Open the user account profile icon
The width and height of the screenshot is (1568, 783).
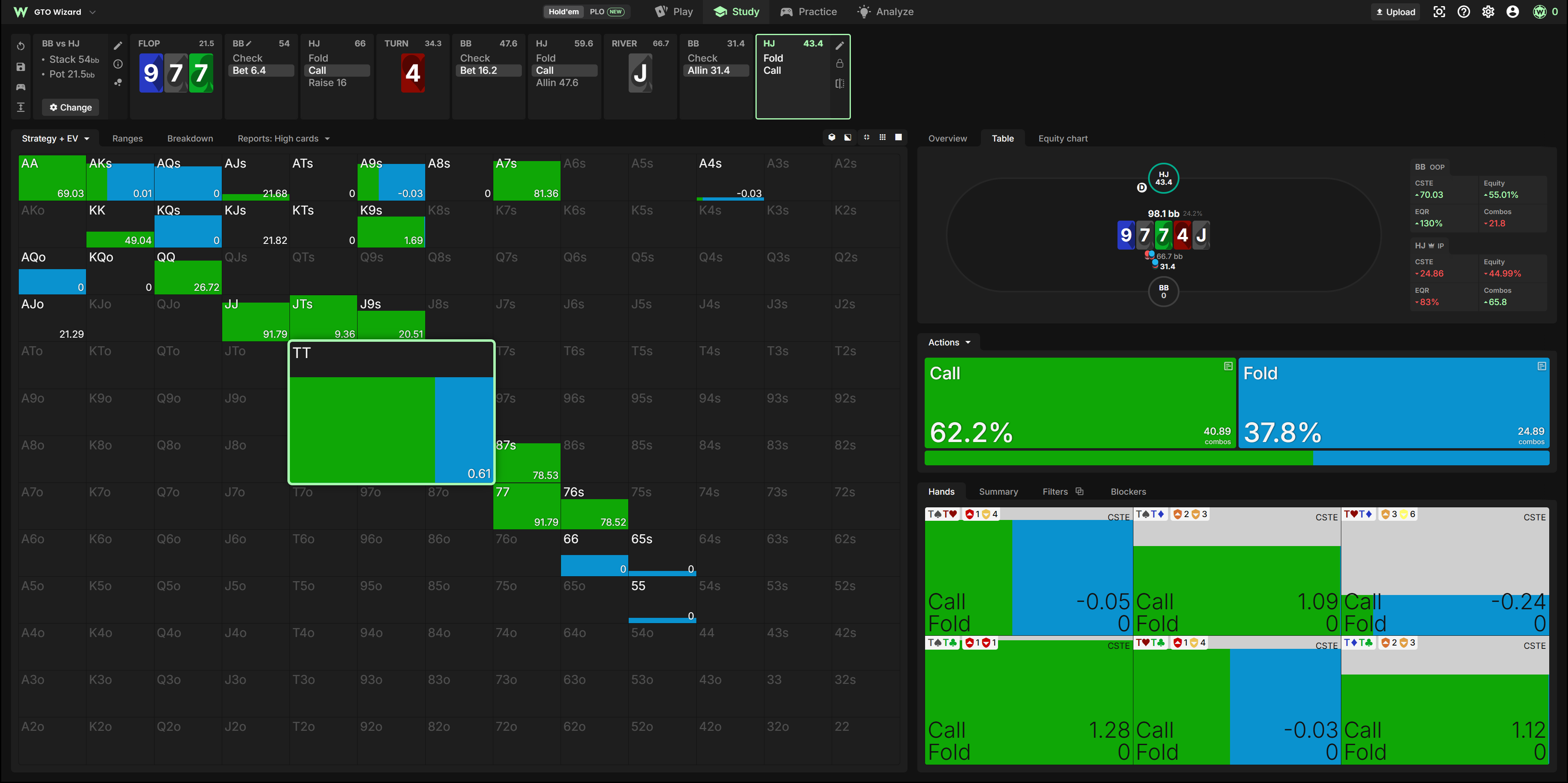(x=1513, y=11)
